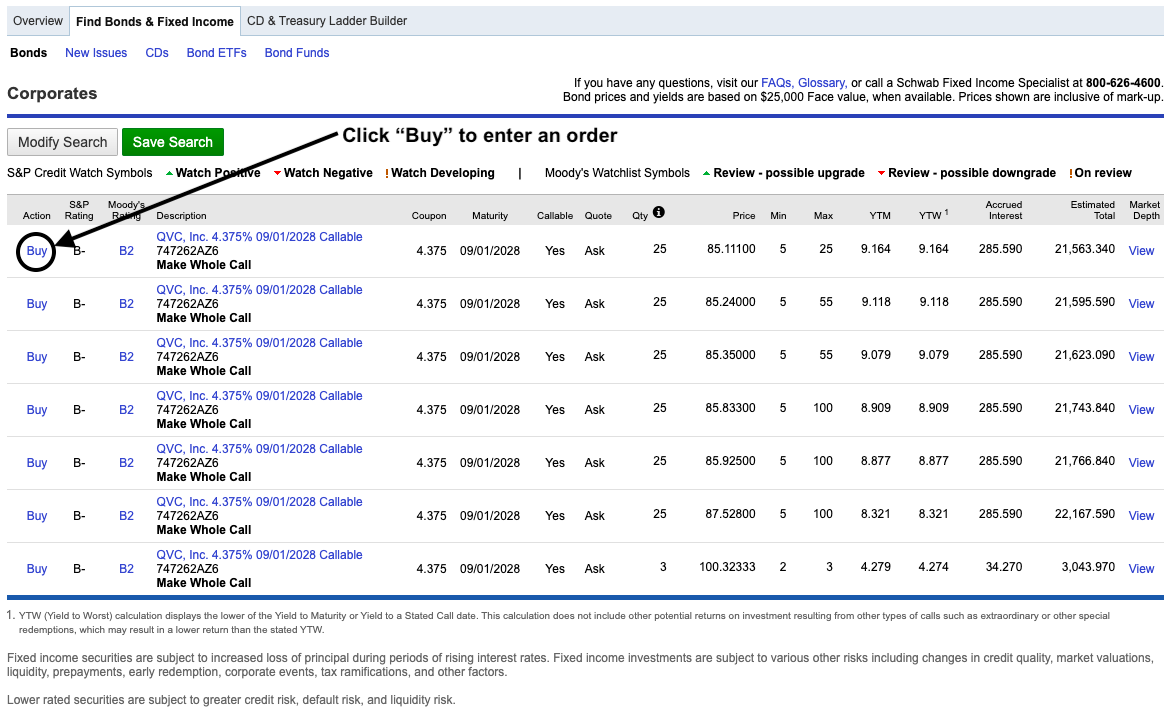Buy the QVC bond priced at 85.24000

coord(36,304)
